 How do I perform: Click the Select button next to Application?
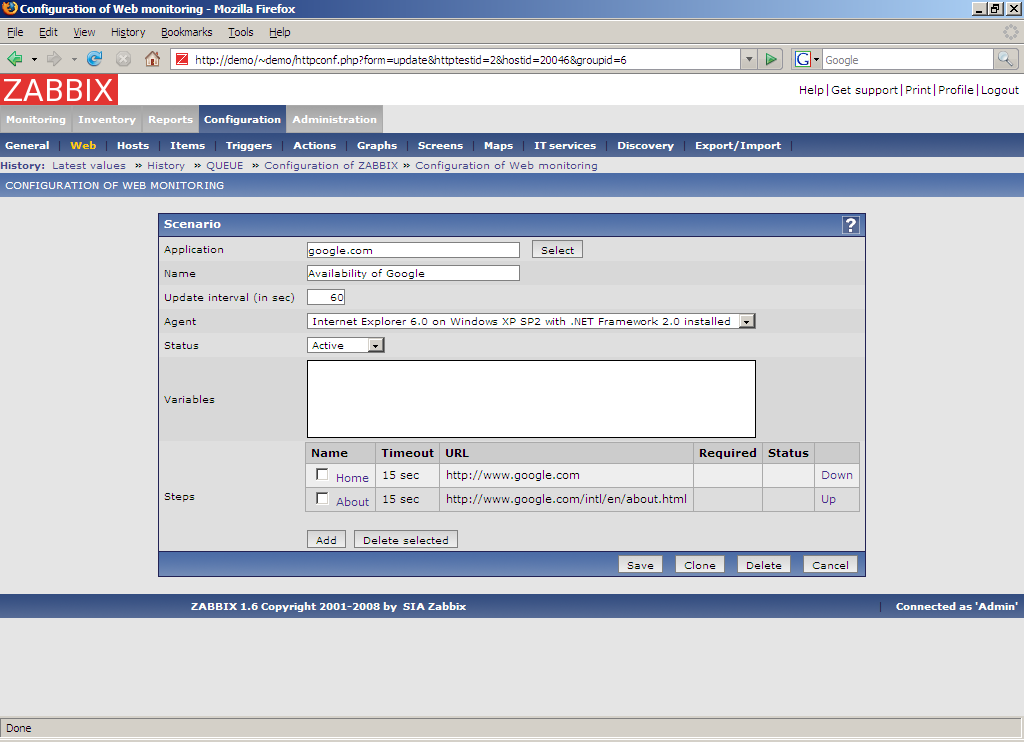pyautogui.click(x=557, y=250)
